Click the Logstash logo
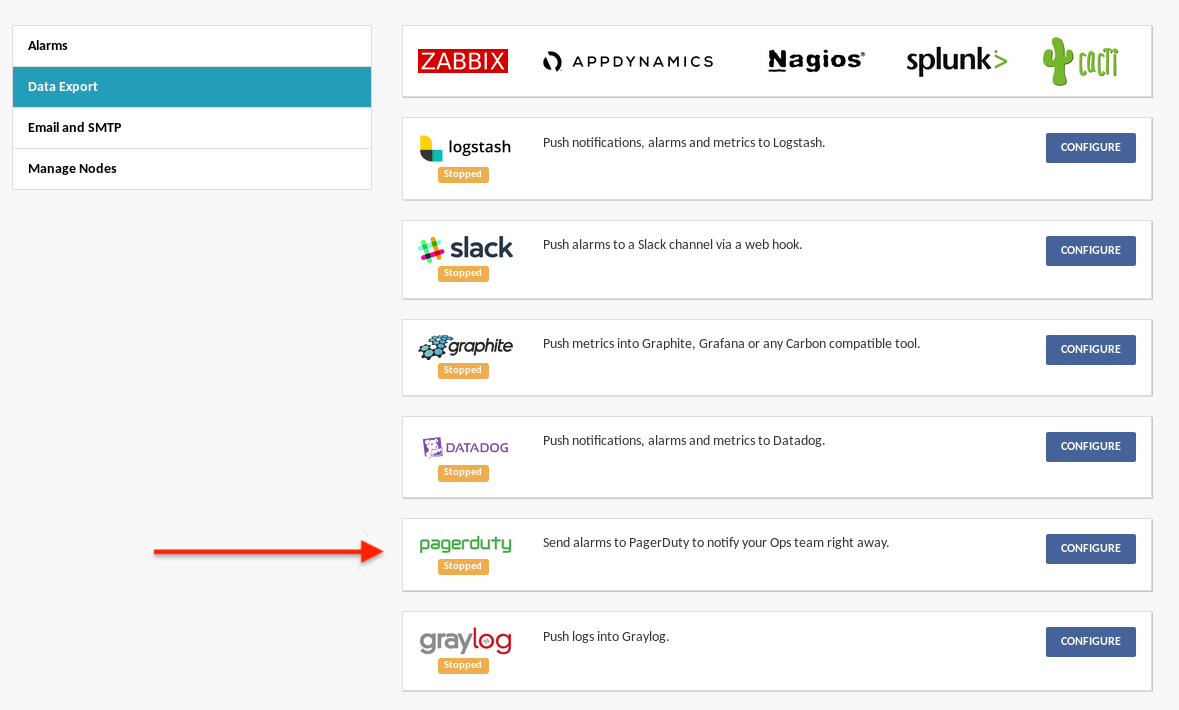Image resolution: width=1179 pixels, height=710 pixels. pos(465,147)
